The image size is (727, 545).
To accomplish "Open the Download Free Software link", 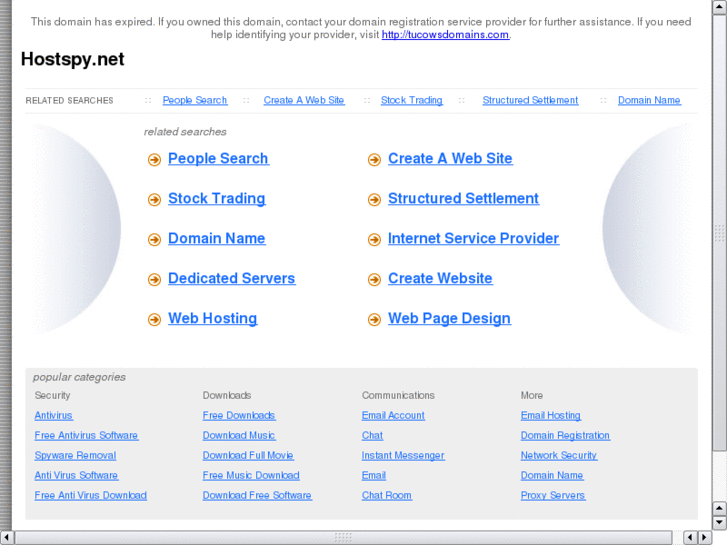I will coord(257,495).
